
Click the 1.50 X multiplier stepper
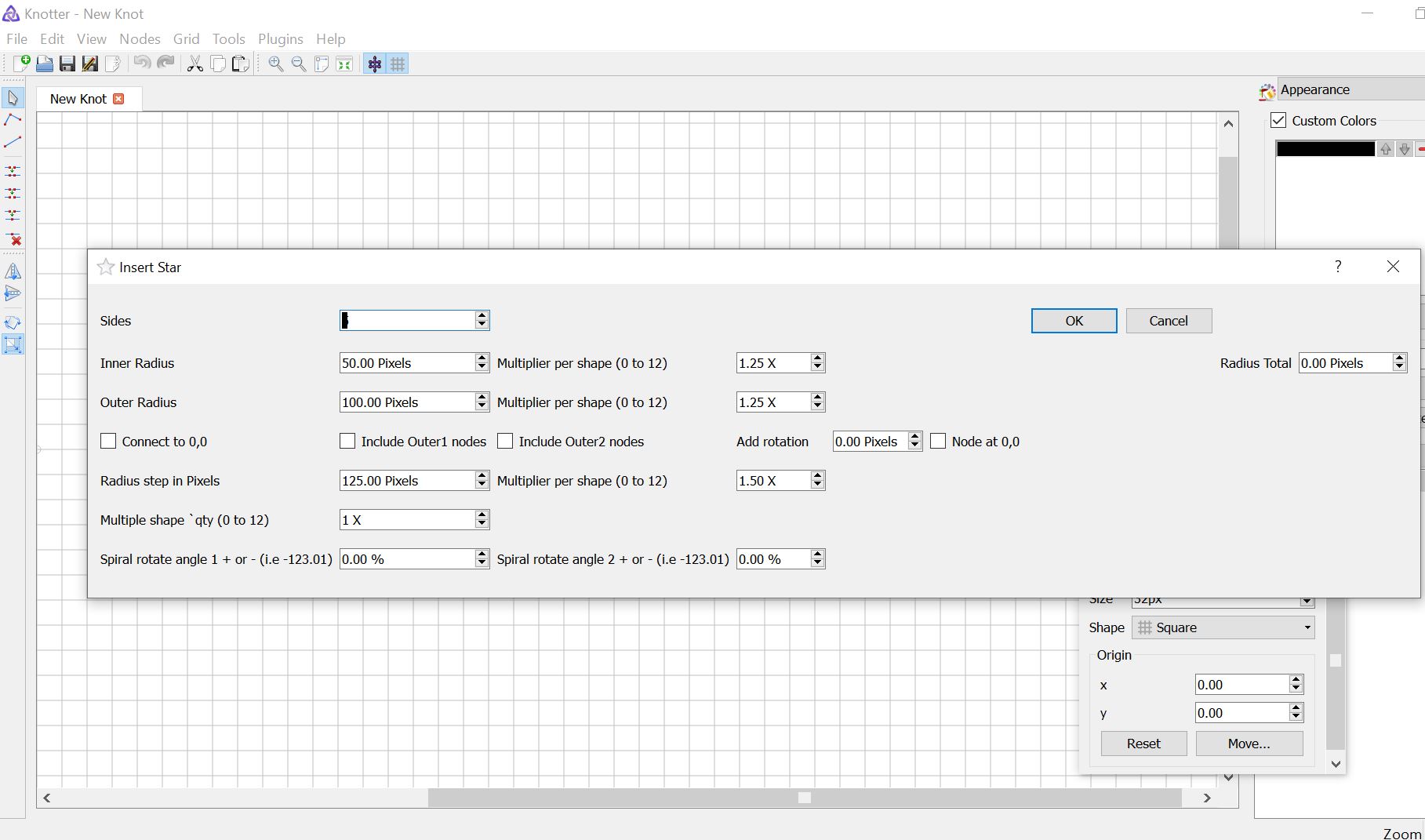(x=817, y=481)
